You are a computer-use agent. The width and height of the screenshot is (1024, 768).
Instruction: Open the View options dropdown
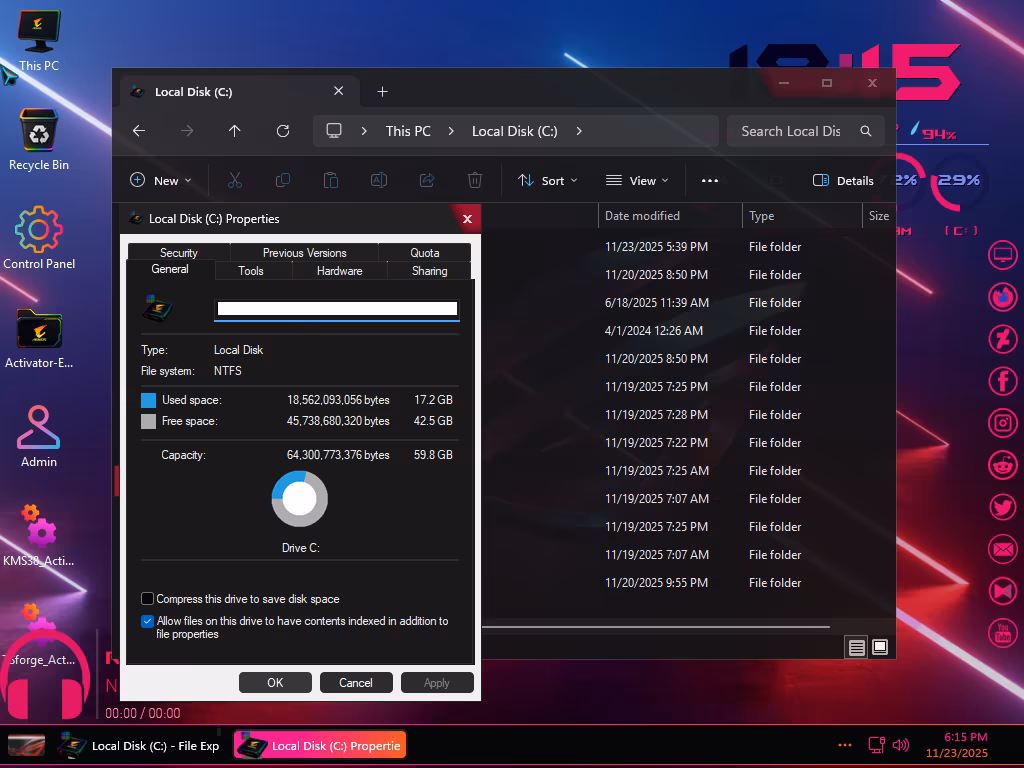[x=637, y=180]
